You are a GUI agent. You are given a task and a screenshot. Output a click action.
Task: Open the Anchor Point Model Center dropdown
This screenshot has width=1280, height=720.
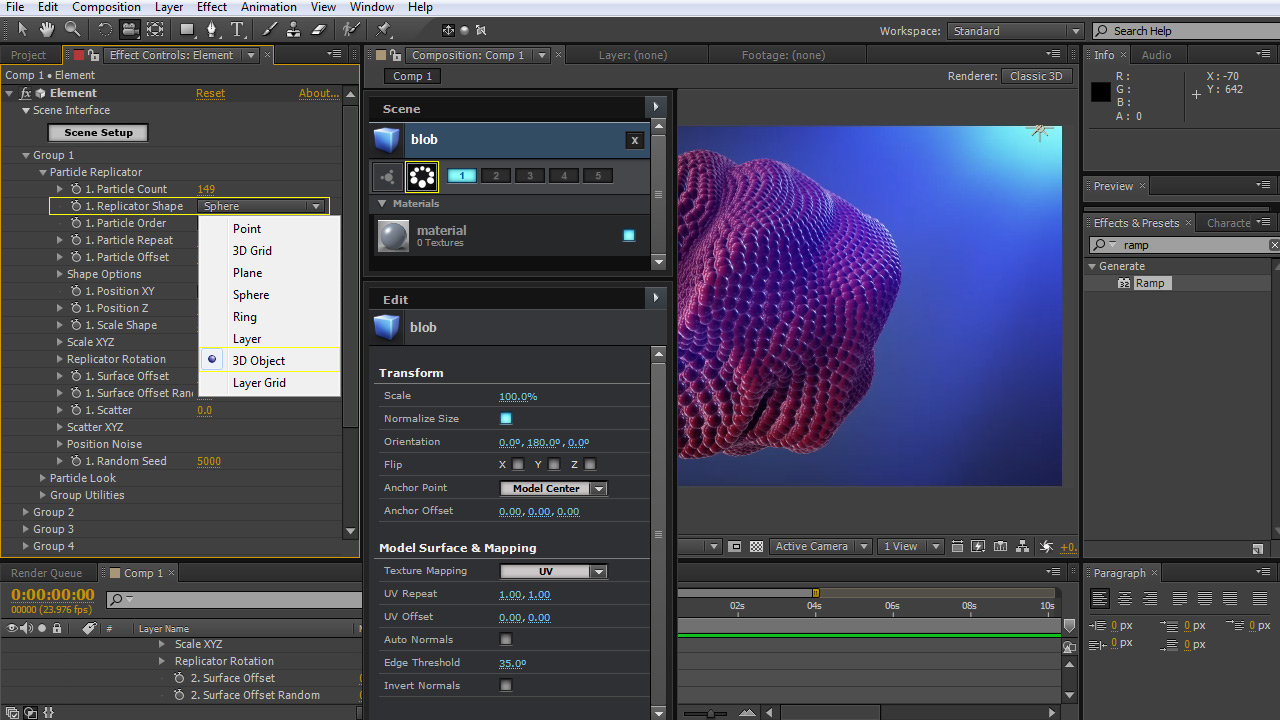point(553,489)
